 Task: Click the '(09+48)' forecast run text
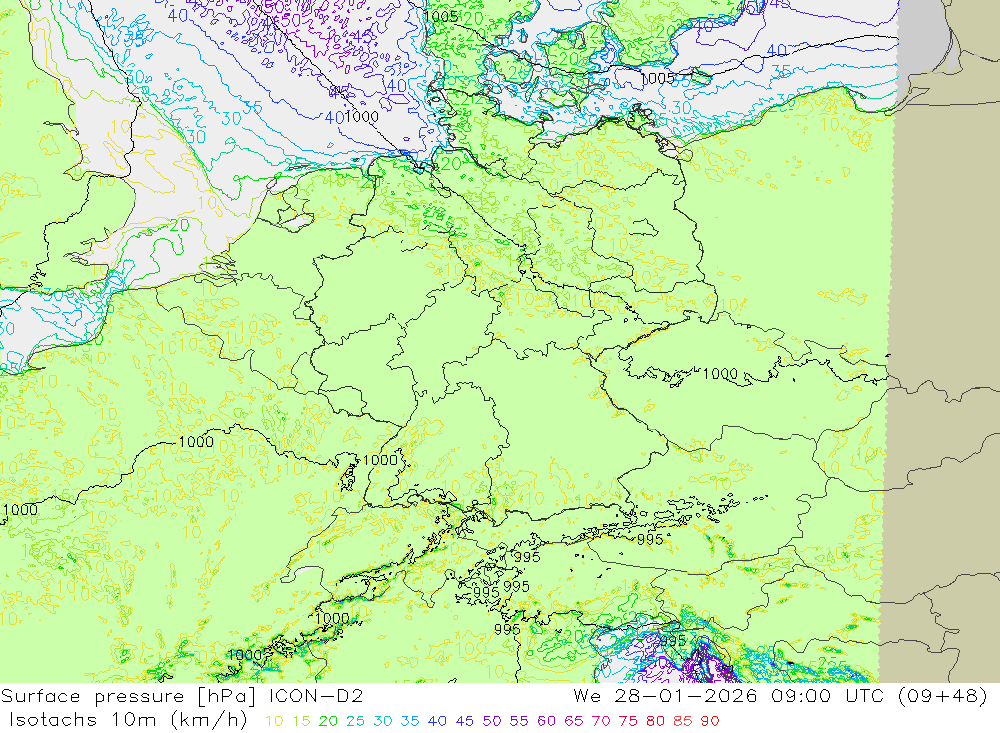pyautogui.click(x=942, y=696)
